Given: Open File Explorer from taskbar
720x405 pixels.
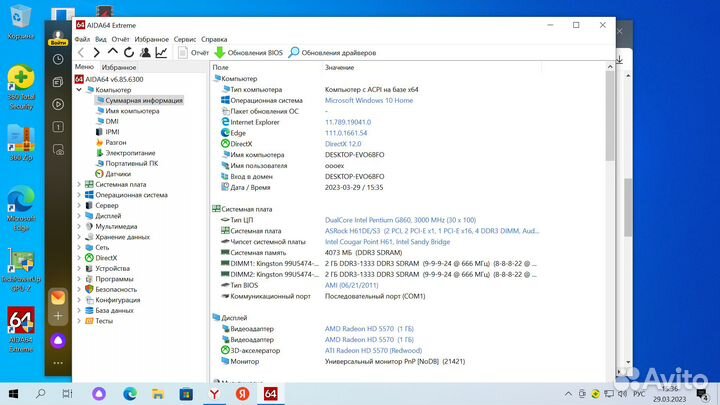Looking at the screenshot, I should 158,394.
